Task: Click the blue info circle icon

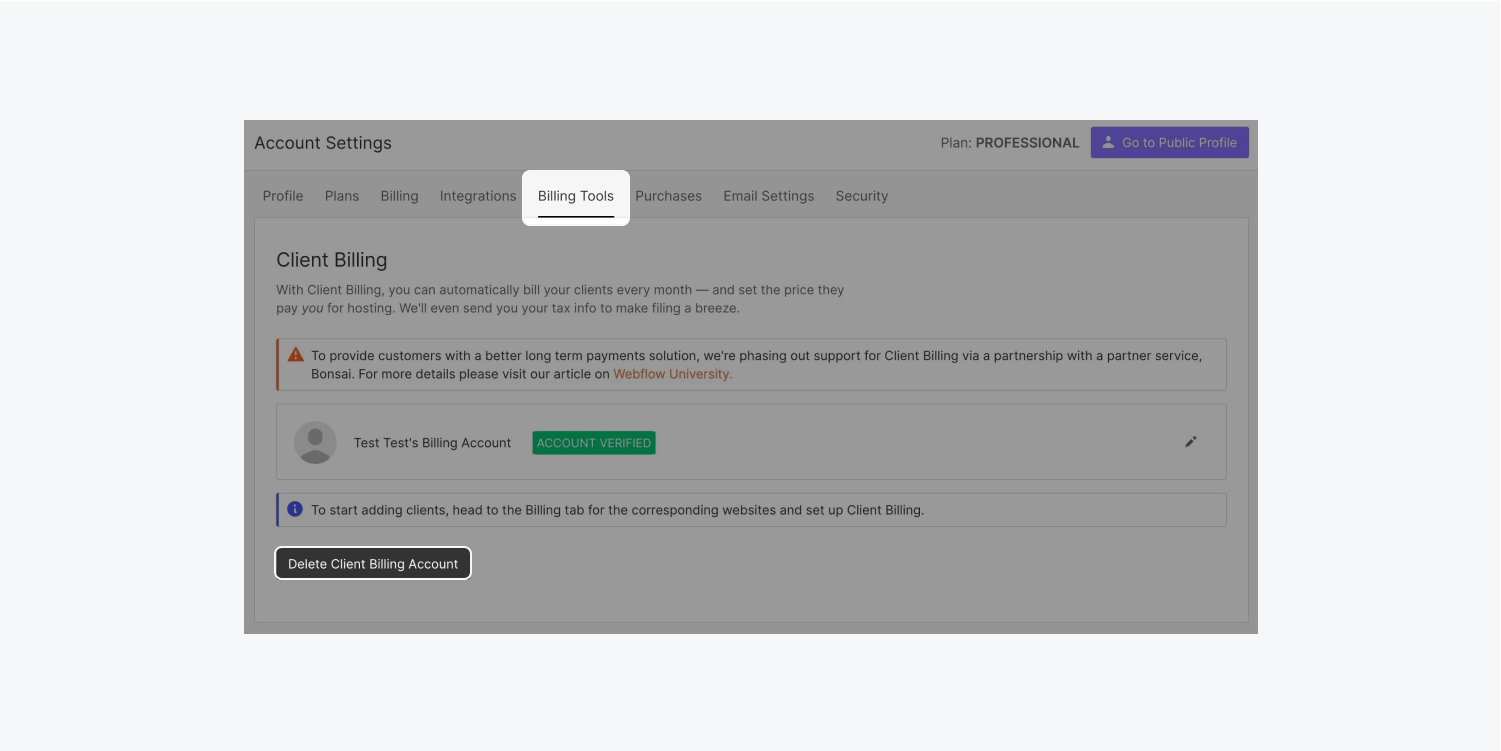Action: pos(295,509)
